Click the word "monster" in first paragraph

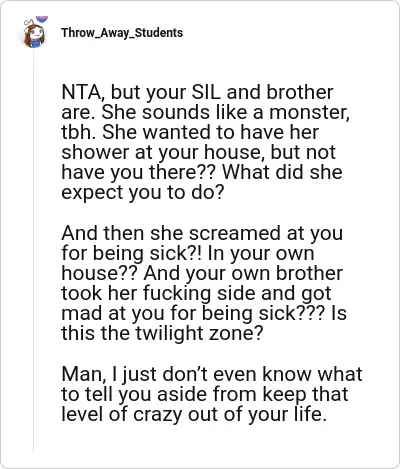pyautogui.click(x=307, y=112)
